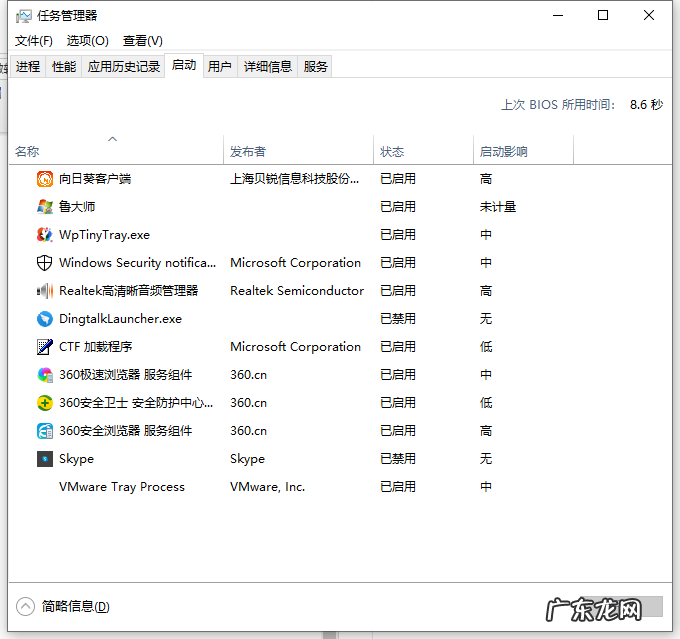
Task: Select the 鲁大师 row name
Action: coord(77,206)
